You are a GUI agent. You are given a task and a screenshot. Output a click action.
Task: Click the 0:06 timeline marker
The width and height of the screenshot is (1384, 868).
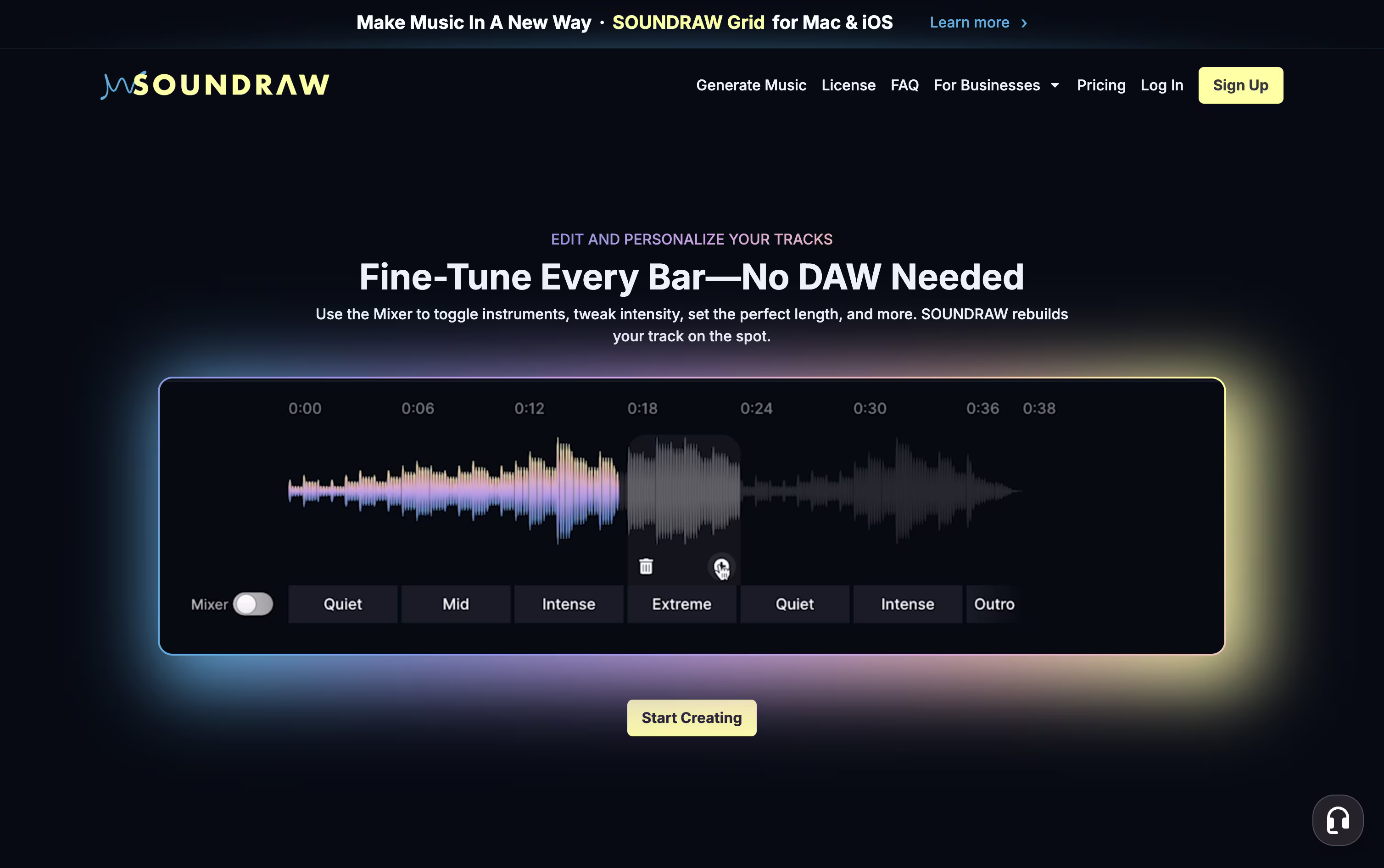tap(417, 408)
